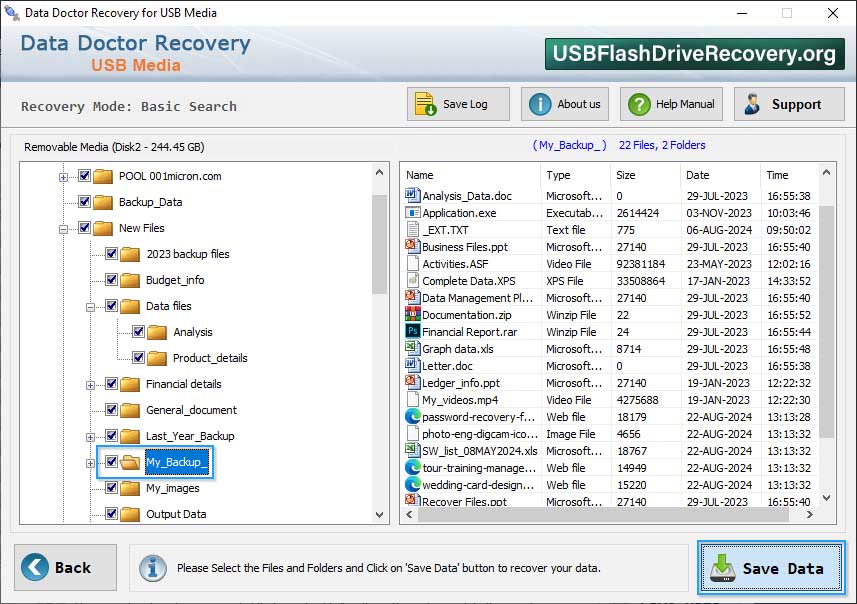Click the open folder icon of My_Backup_

[130, 462]
